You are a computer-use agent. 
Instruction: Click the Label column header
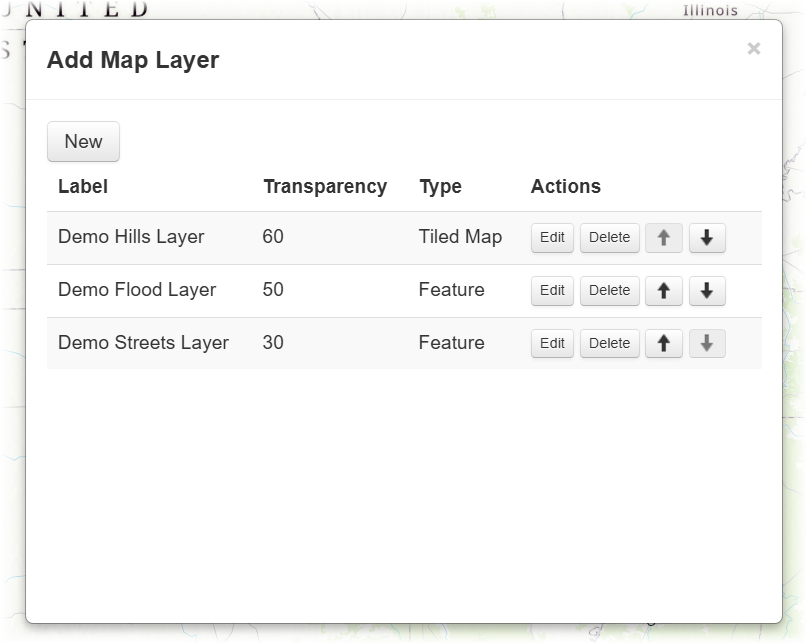point(82,186)
